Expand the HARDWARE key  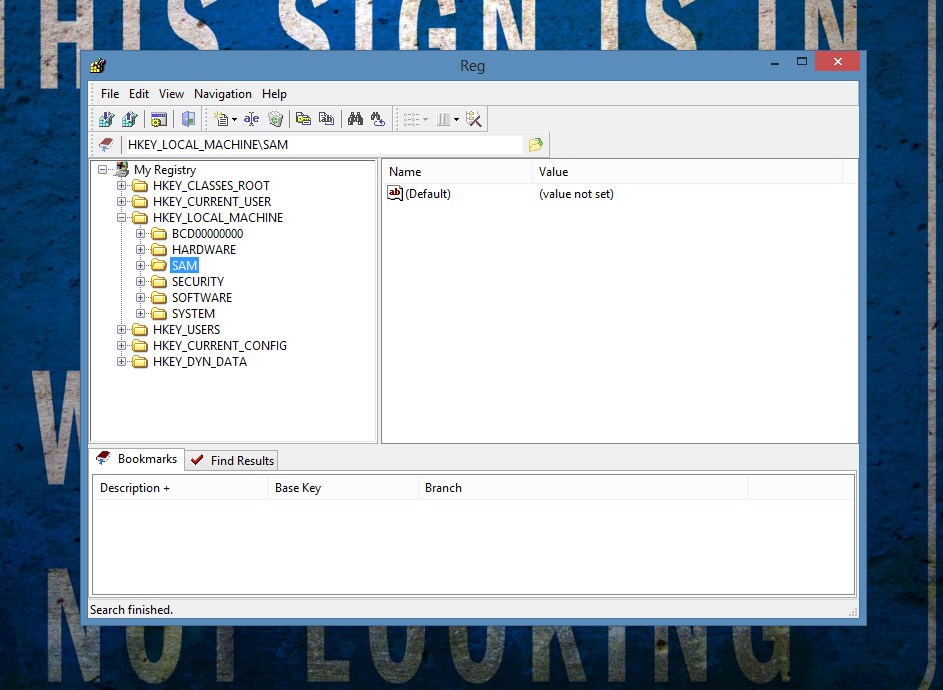(x=140, y=250)
